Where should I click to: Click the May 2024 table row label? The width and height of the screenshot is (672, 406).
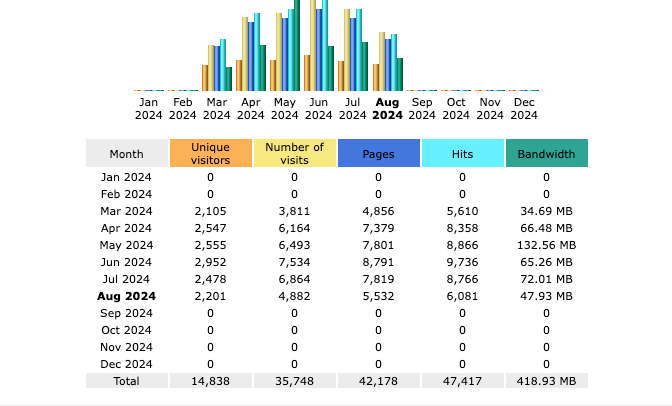[x=126, y=245]
